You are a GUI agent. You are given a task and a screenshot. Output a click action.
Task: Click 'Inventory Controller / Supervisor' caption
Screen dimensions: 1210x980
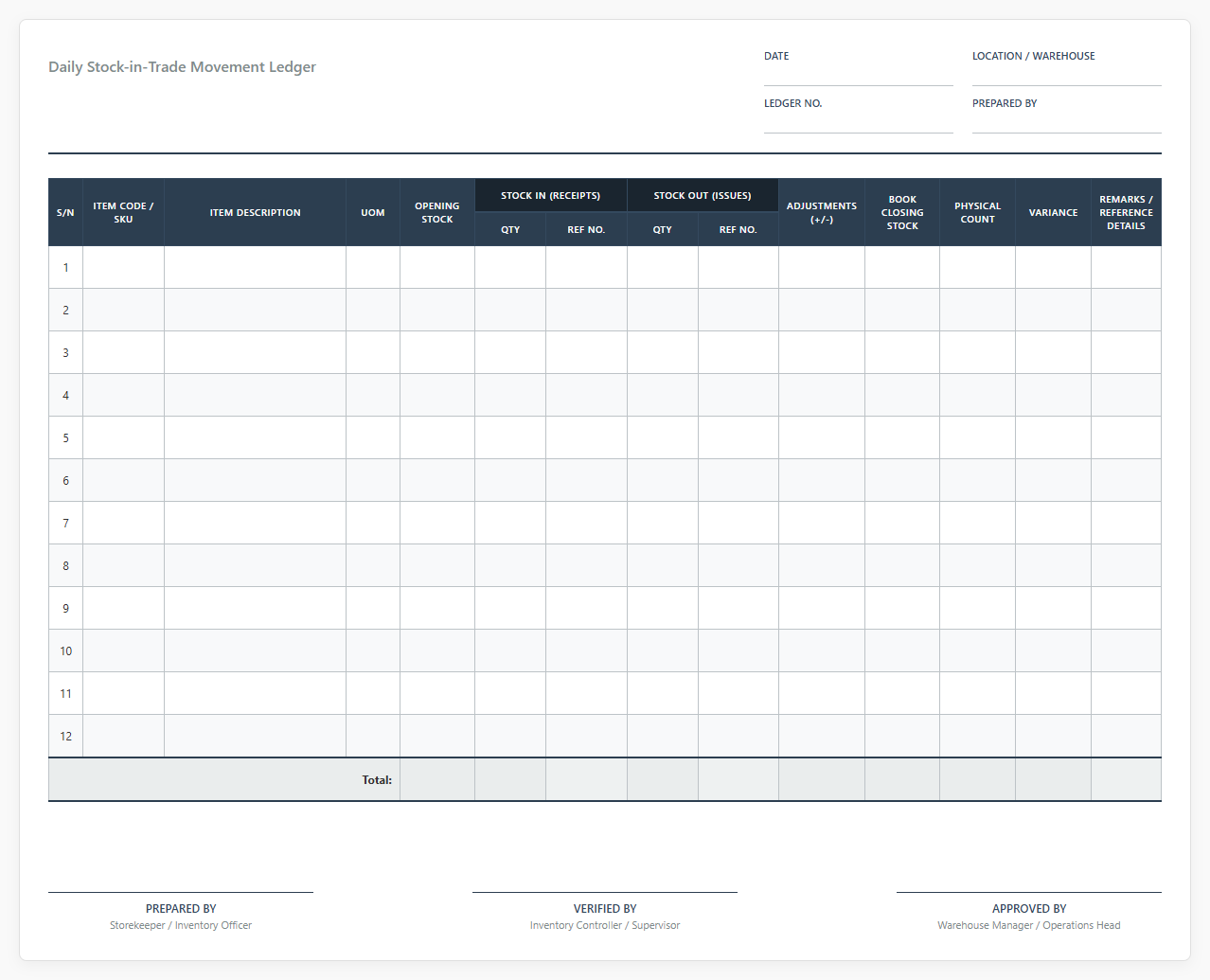(x=605, y=925)
